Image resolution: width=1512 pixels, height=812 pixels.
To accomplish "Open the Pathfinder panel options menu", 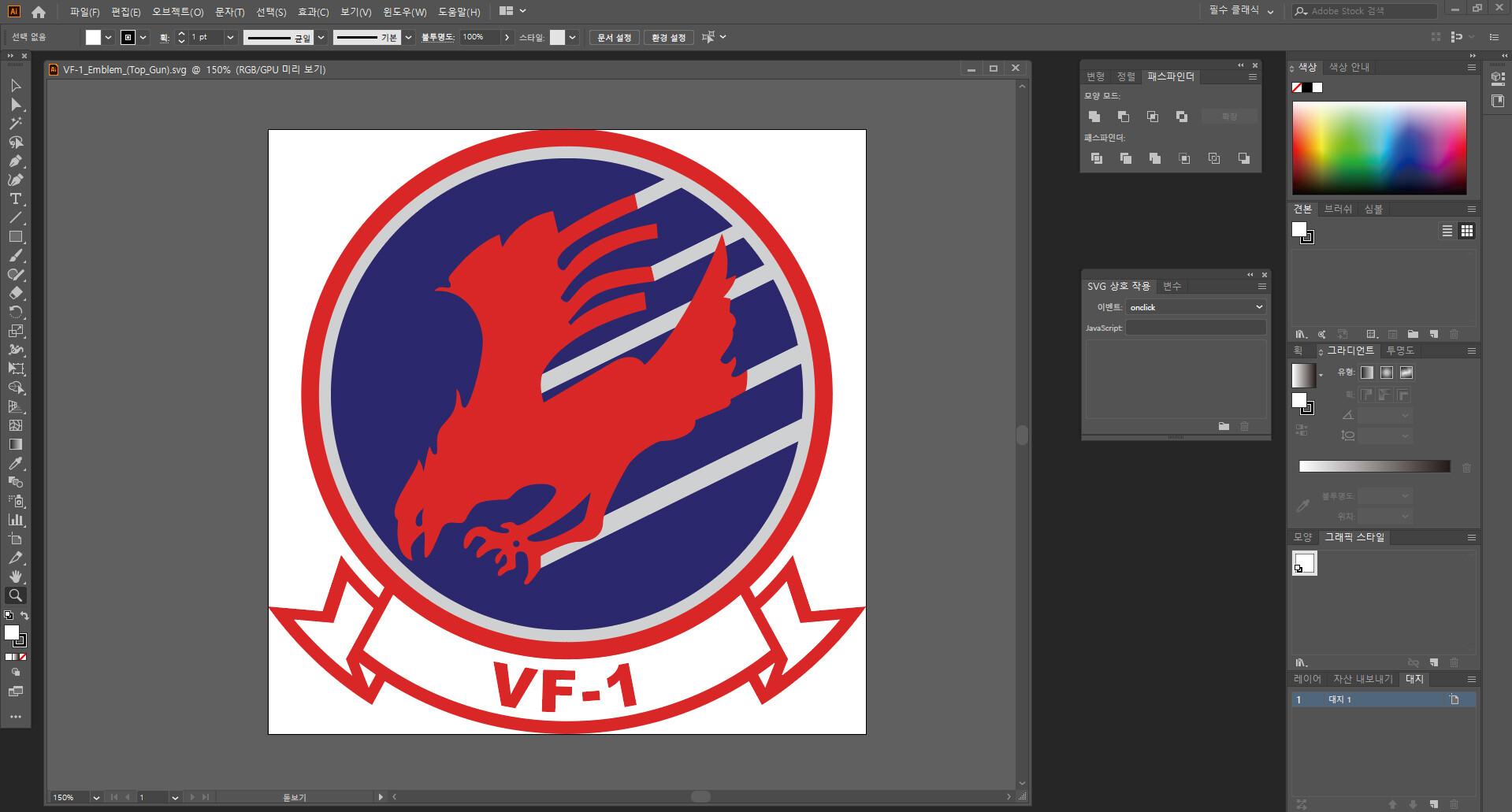I will (x=1253, y=77).
